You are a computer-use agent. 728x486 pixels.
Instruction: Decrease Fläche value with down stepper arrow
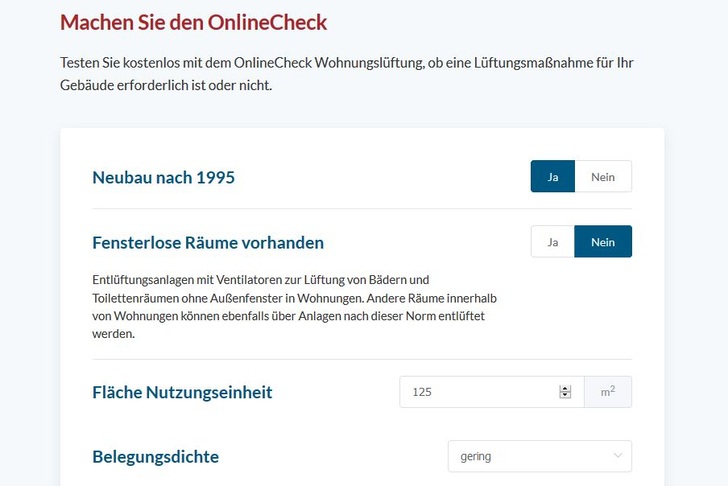coord(565,396)
